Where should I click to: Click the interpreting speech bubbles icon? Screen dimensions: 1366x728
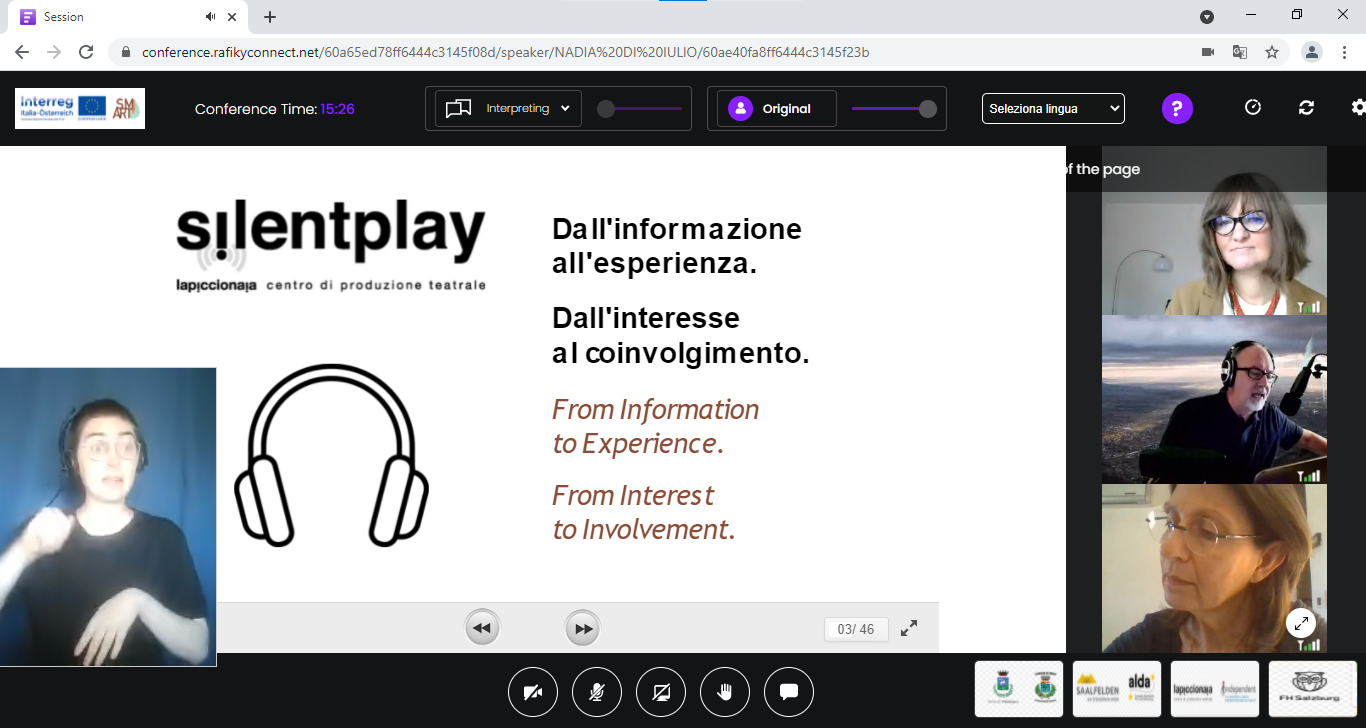click(458, 108)
